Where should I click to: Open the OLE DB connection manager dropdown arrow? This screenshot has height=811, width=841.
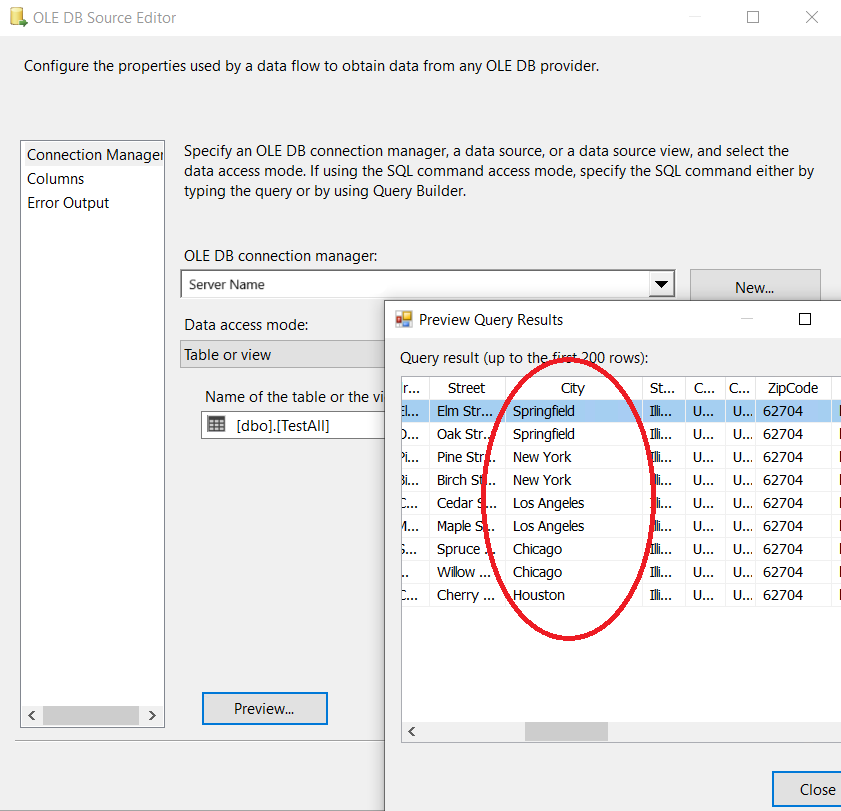click(x=661, y=285)
